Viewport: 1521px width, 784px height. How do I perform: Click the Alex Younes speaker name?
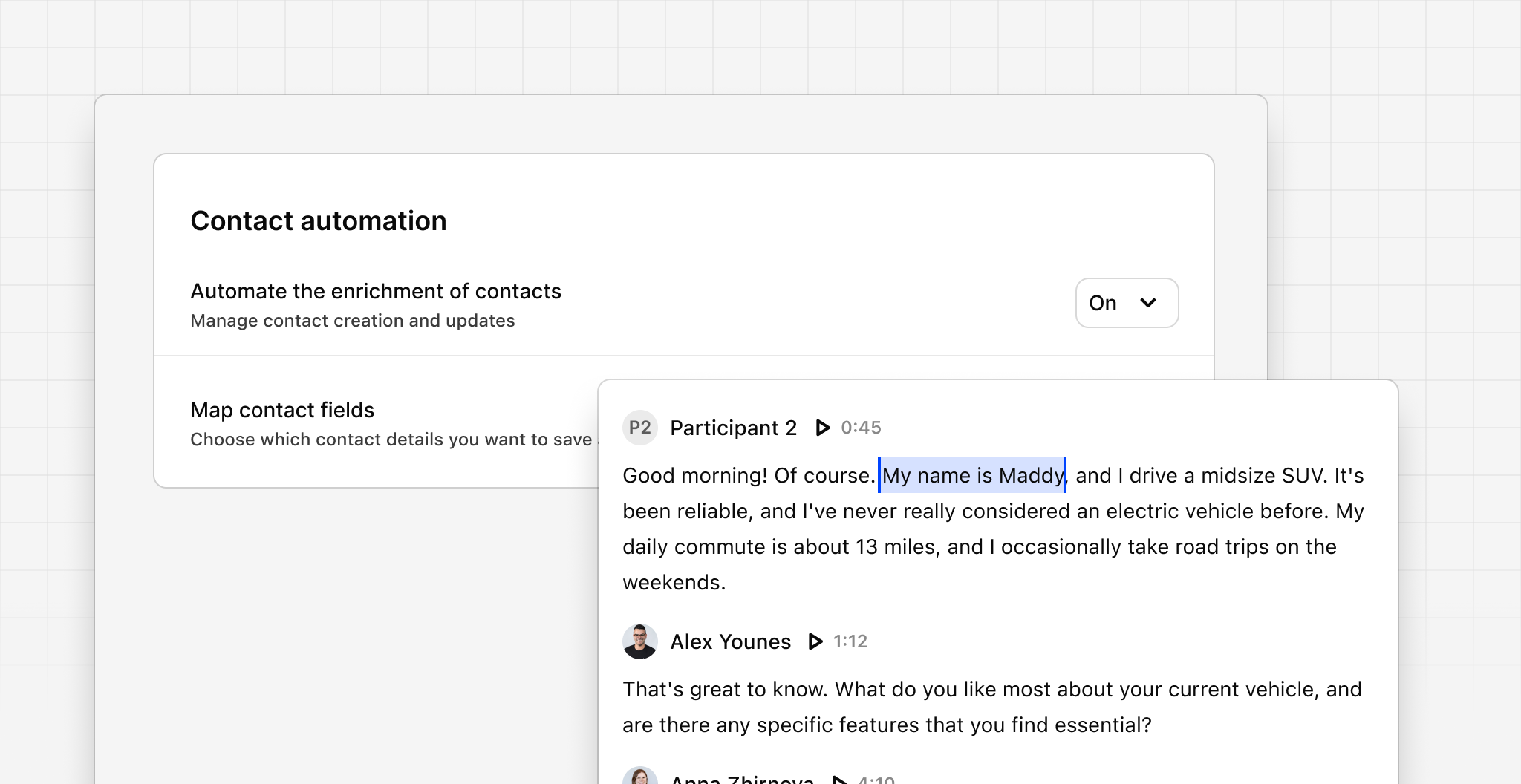coord(730,641)
